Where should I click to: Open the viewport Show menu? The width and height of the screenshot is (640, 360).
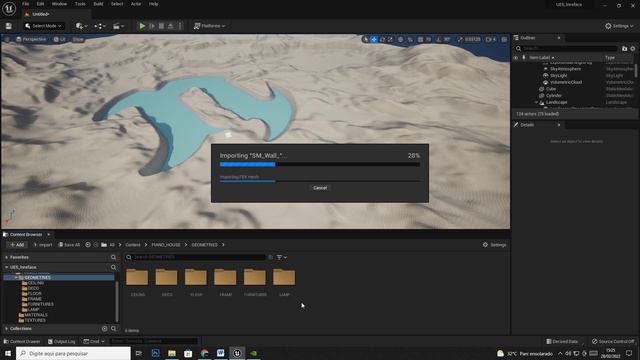point(78,39)
